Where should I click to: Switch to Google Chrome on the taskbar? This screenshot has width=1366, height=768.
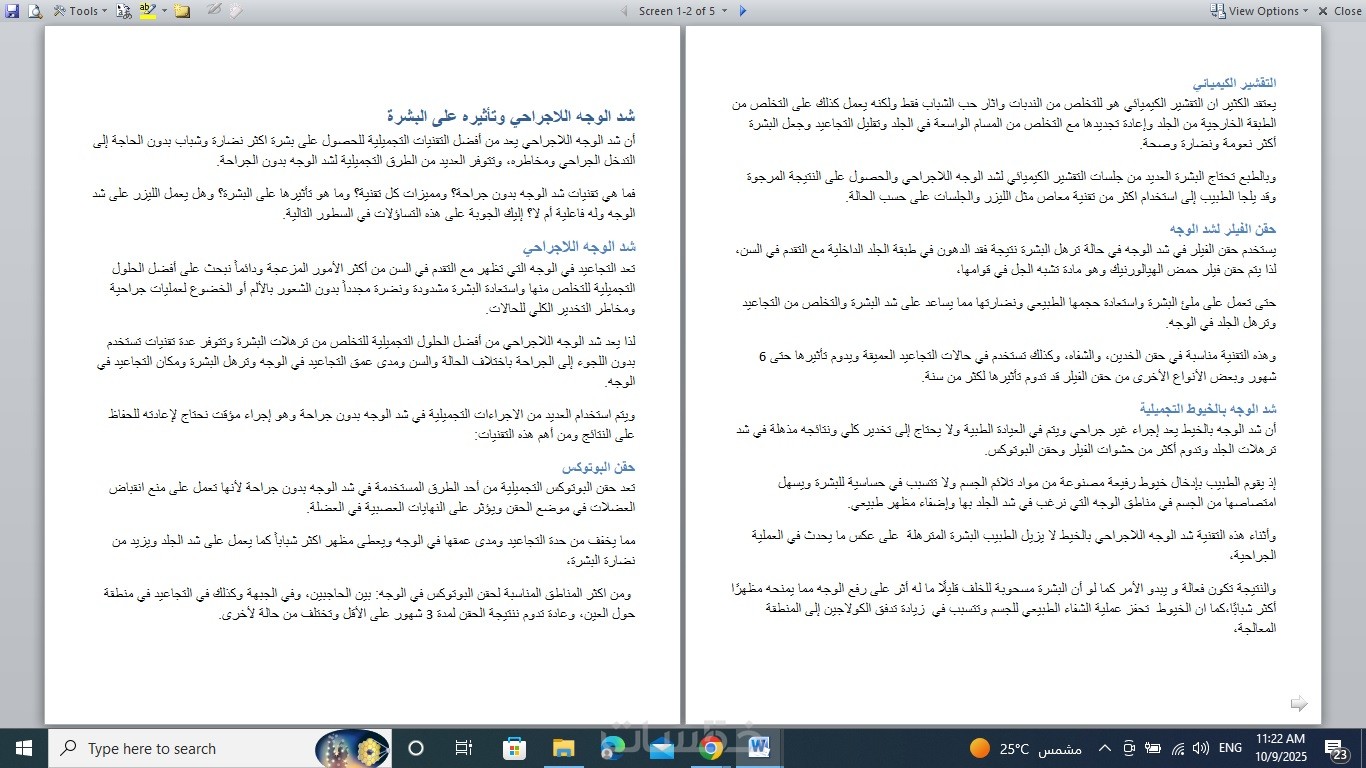tap(711, 748)
